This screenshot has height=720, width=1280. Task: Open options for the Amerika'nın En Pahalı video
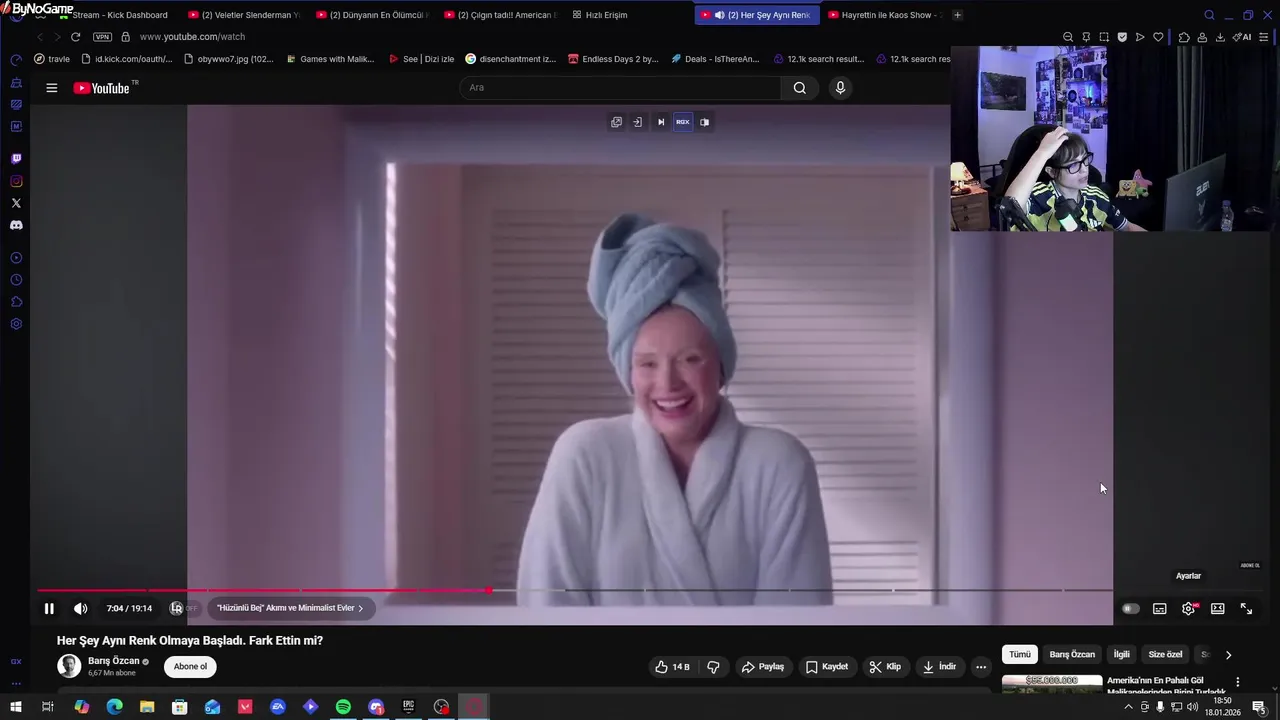[1237, 682]
